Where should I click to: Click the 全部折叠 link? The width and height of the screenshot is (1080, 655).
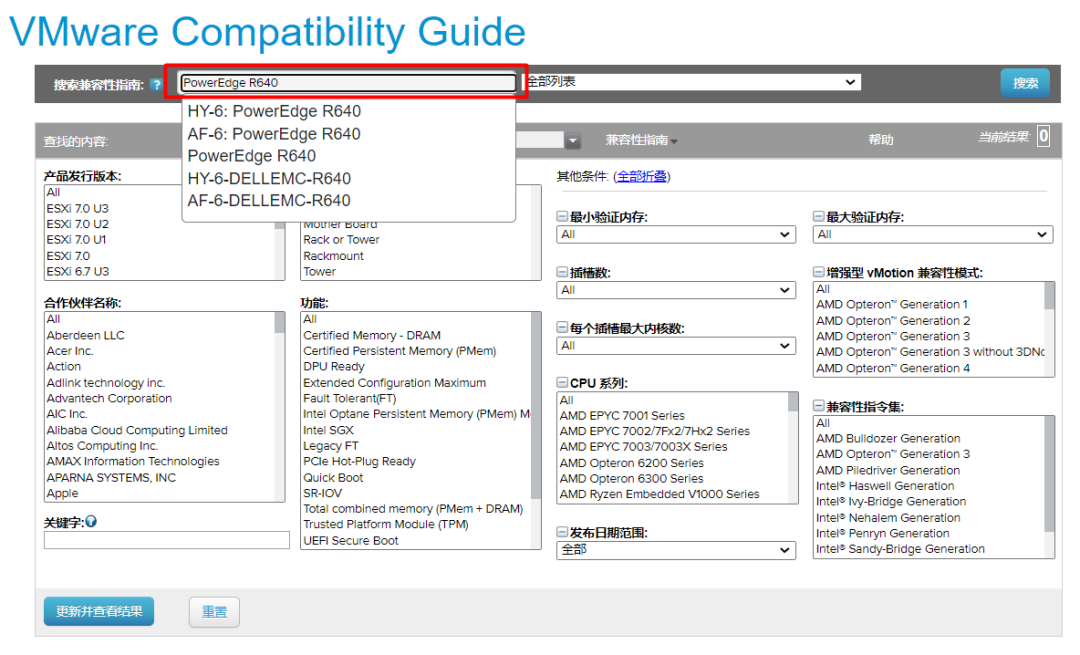click(x=642, y=177)
